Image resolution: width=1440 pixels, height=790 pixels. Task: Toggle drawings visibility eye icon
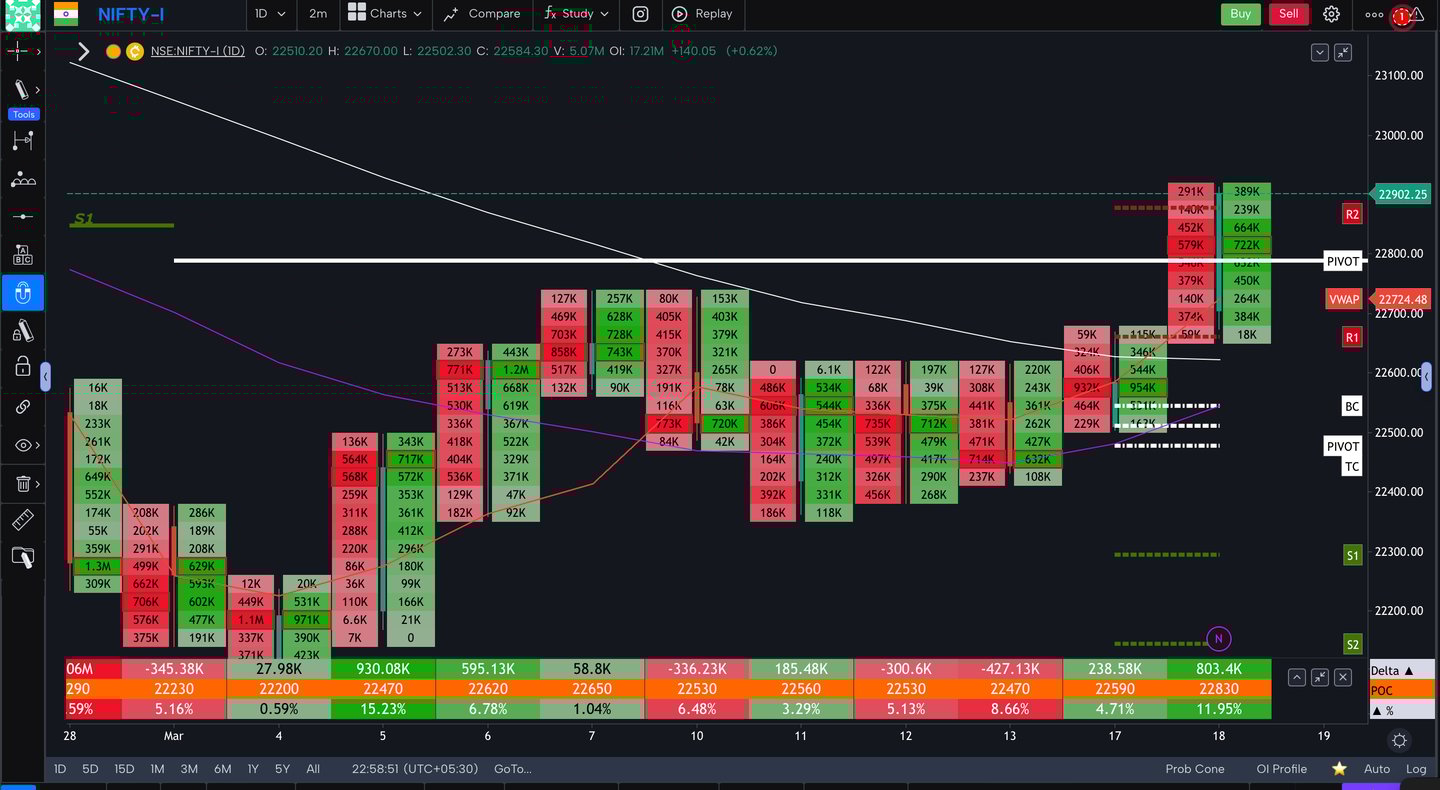(x=22, y=445)
